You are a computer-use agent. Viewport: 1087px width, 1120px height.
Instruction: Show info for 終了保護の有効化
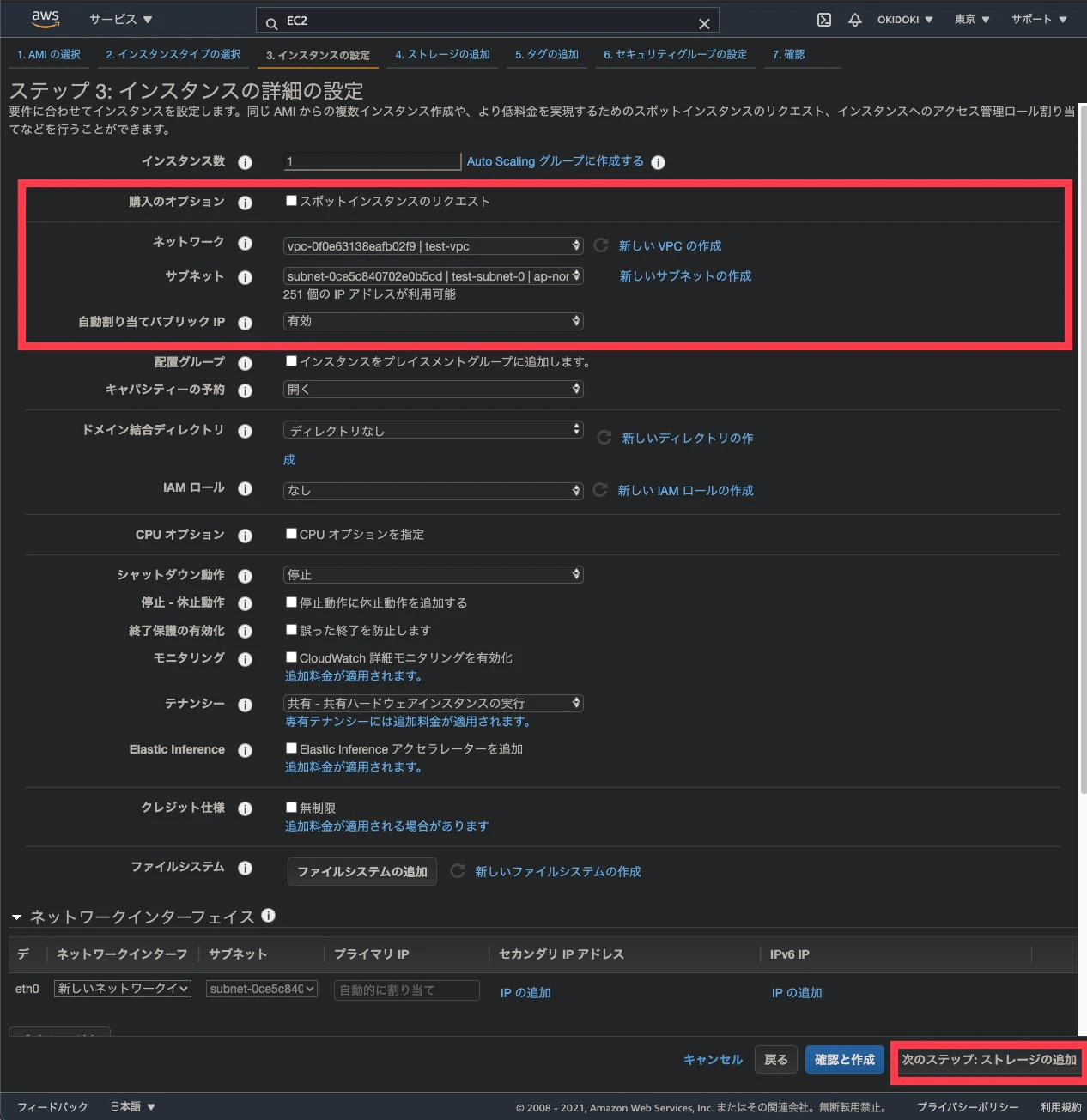(245, 632)
